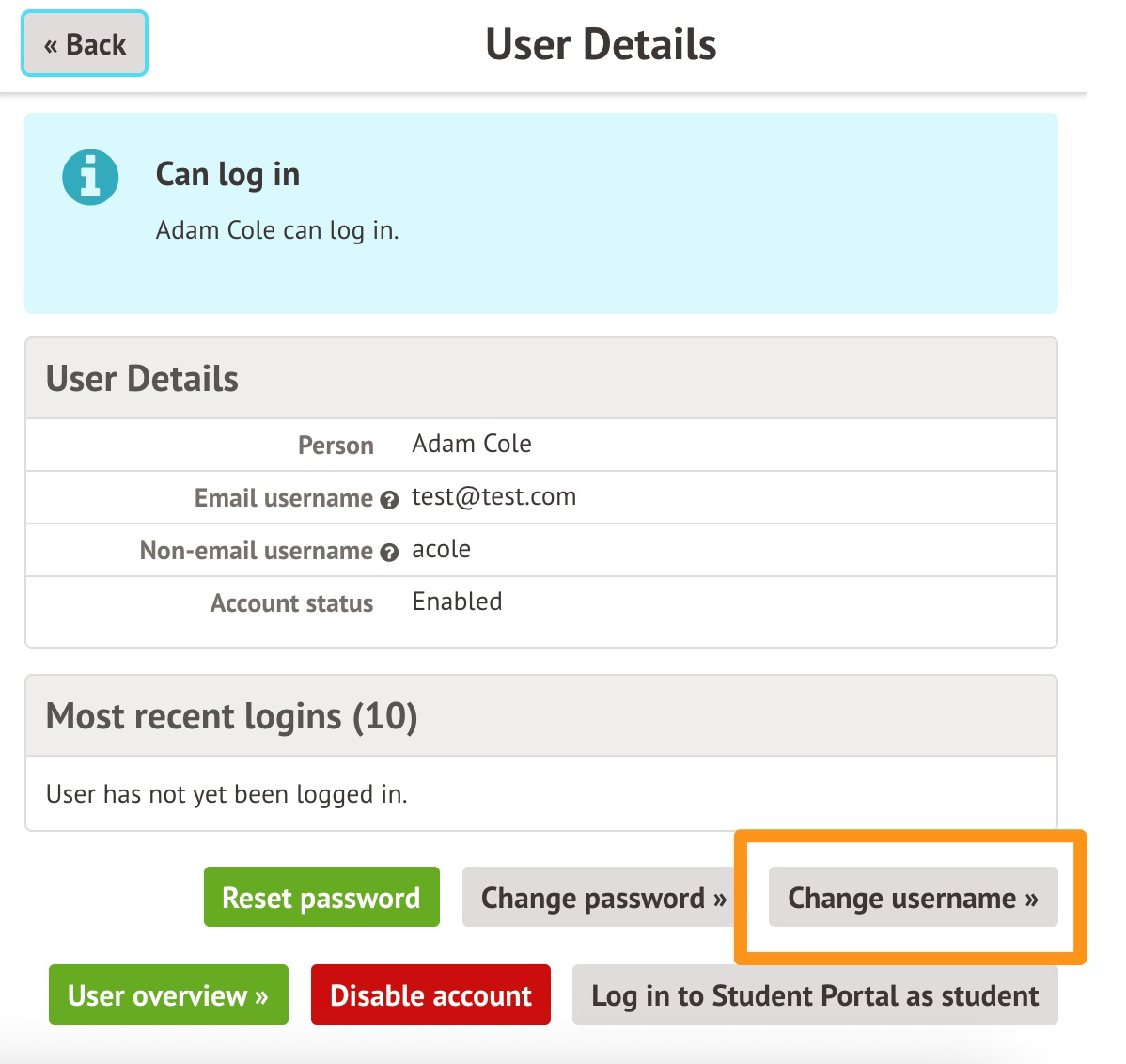The height and width of the screenshot is (1064, 1126).
Task: Click the green Reset password button
Action: click(321, 897)
